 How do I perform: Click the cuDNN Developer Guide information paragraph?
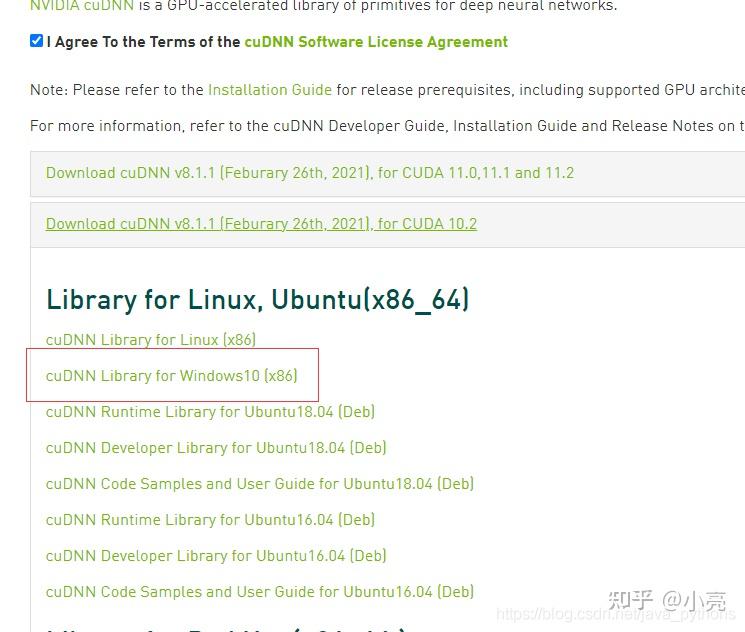click(387, 126)
